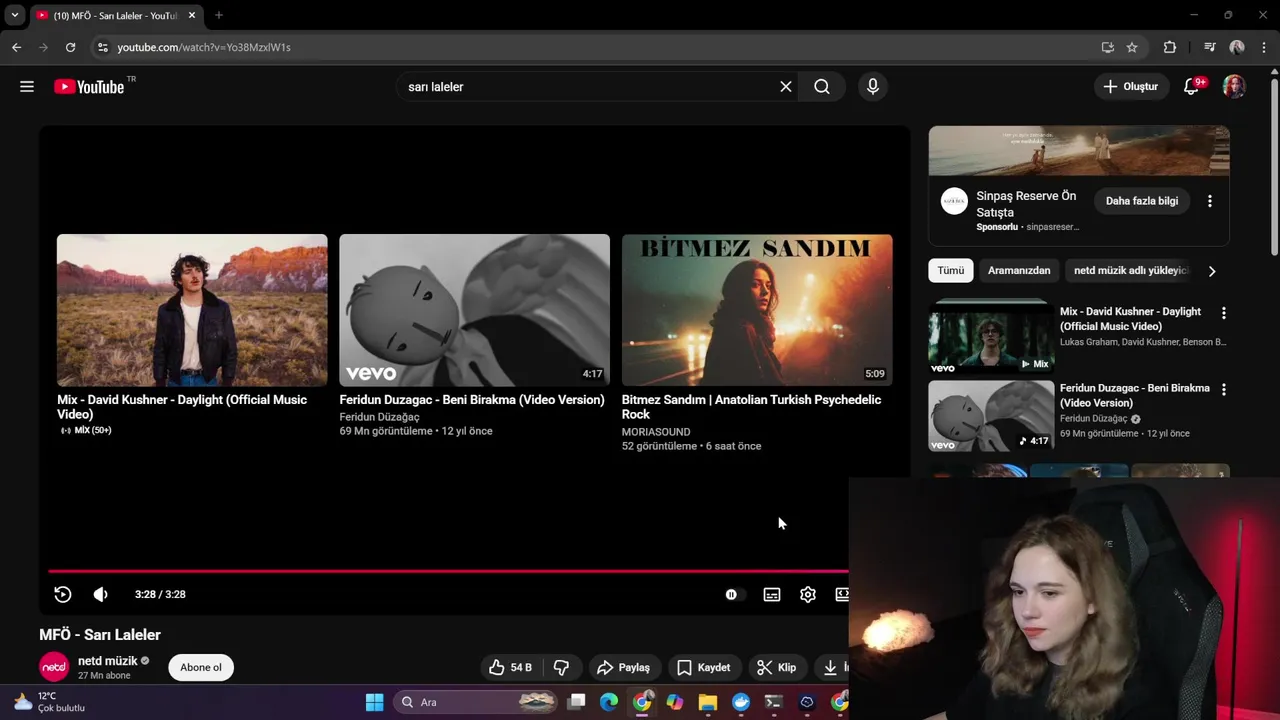Play the Bitmez Sandım end-screen thumbnail
Viewport: 1280px width, 720px height.
[x=757, y=310]
